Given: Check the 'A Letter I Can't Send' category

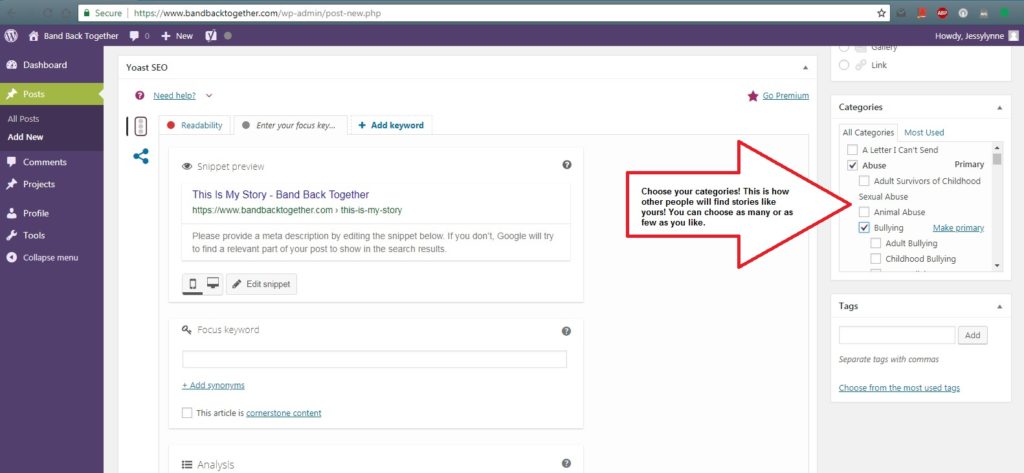Looking at the screenshot, I should (851, 149).
